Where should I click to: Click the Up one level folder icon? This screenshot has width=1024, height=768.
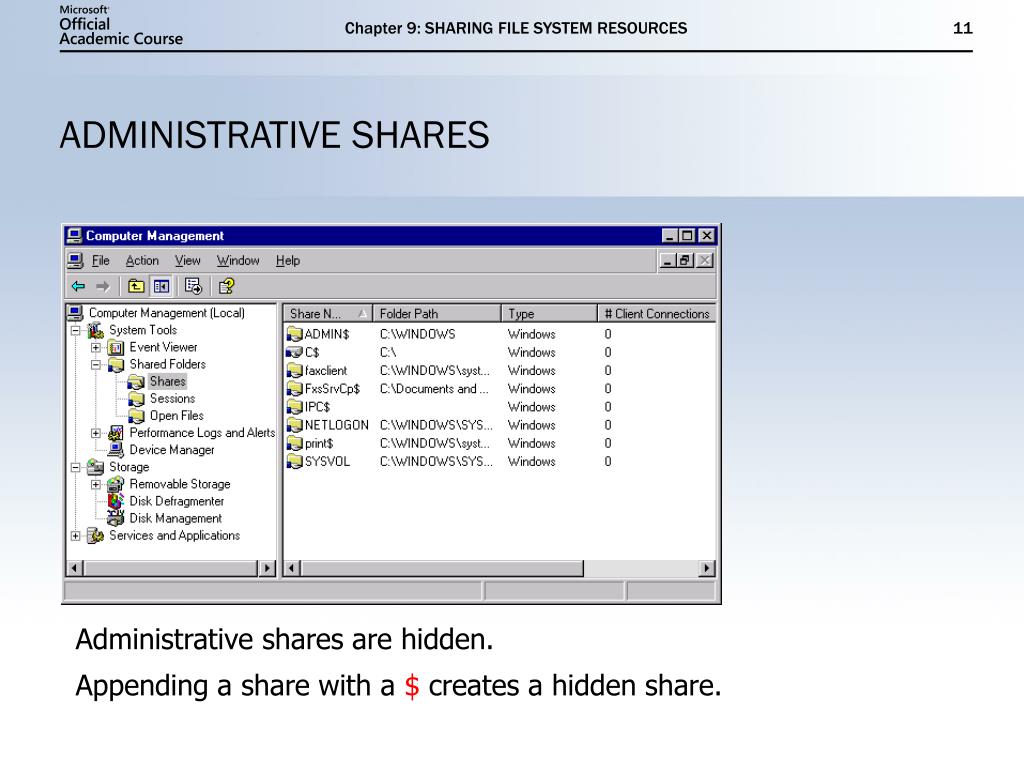(136, 286)
